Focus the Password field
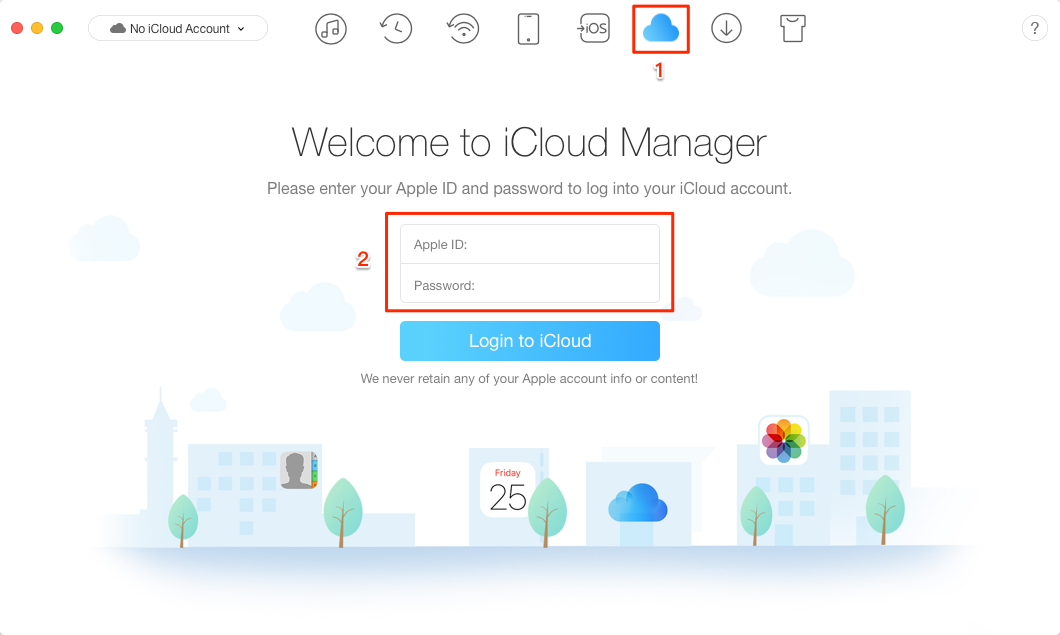This screenshot has height=635, width=1060. (x=529, y=283)
